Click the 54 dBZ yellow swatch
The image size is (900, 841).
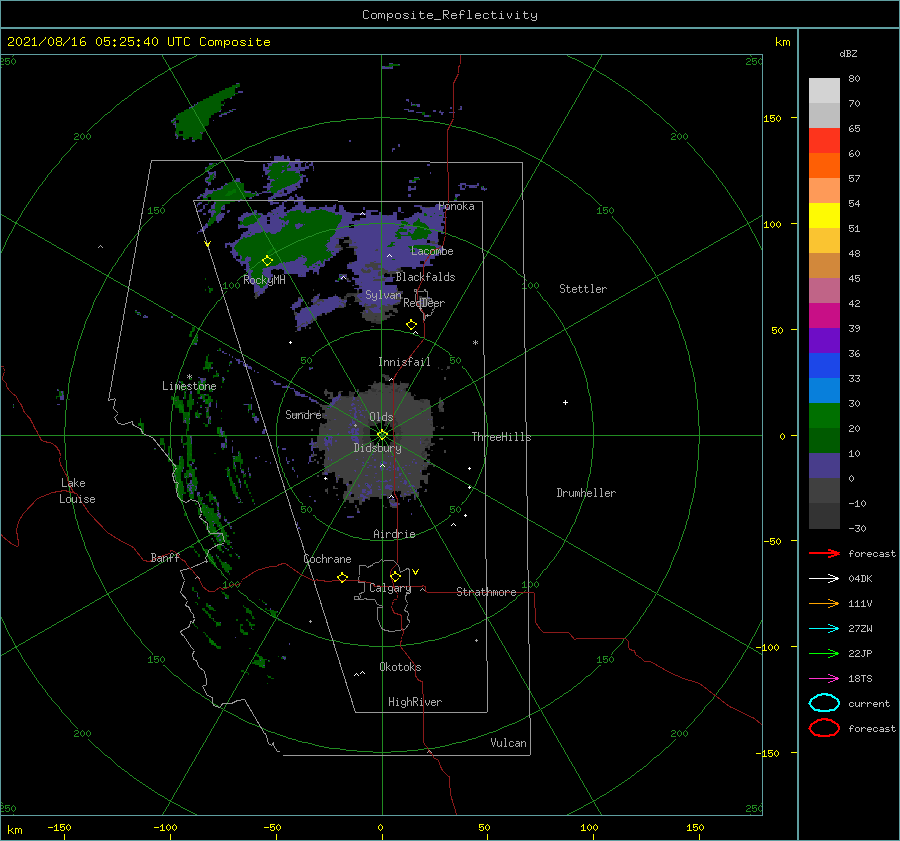(x=824, y=216)
